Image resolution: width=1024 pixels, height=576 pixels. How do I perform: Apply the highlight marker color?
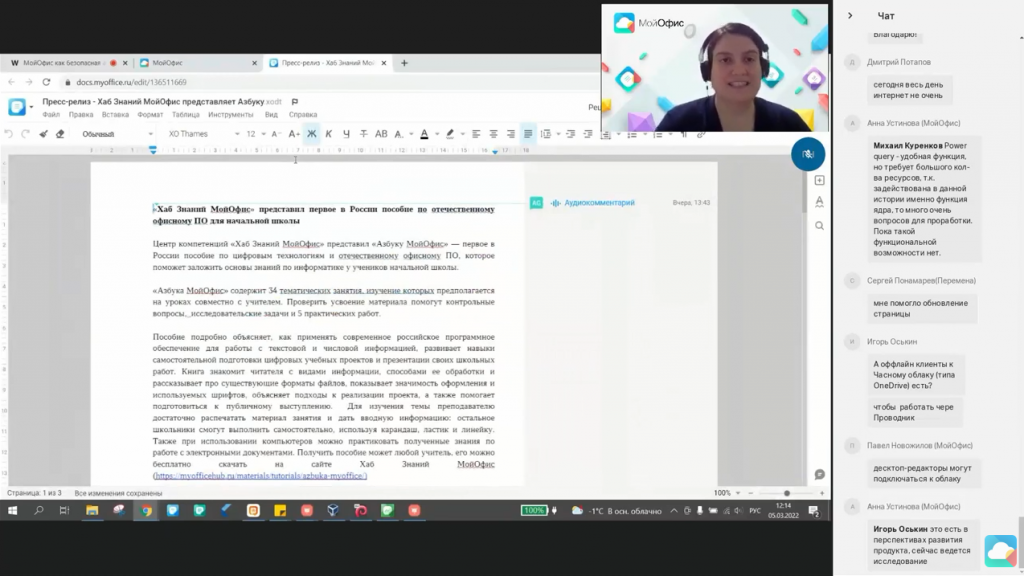click(x=450, y=134)
